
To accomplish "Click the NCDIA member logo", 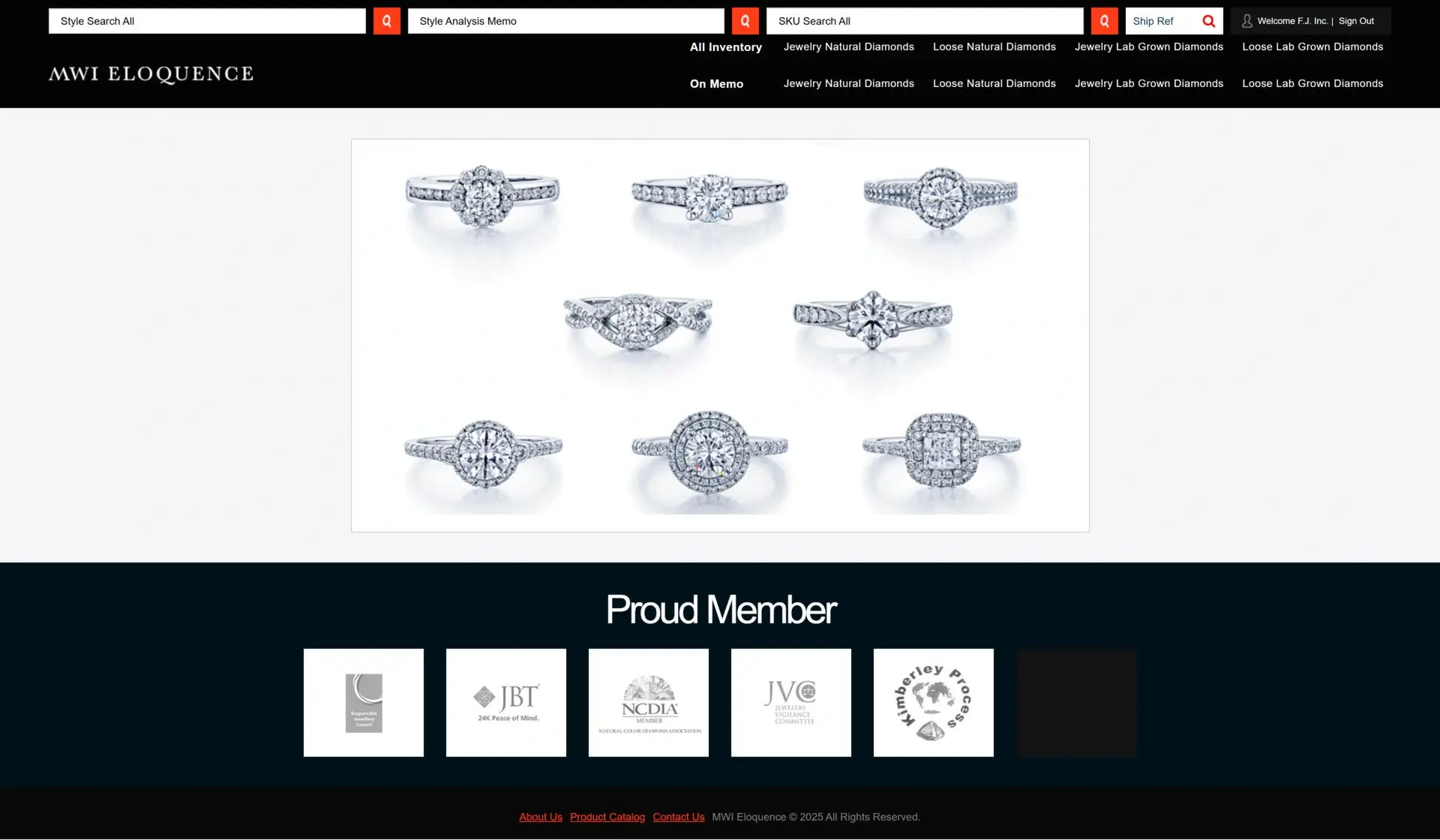I will pos(648,702).
